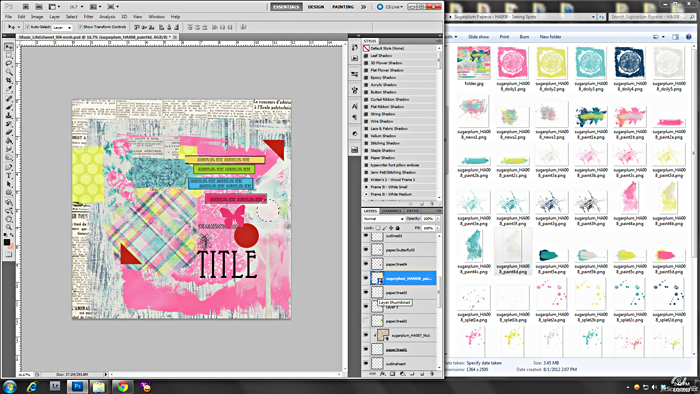The height and width of the screenshot is (394, 700).
Task: Open the Adjustments panel icon in dock
Action: pos(354,133)
